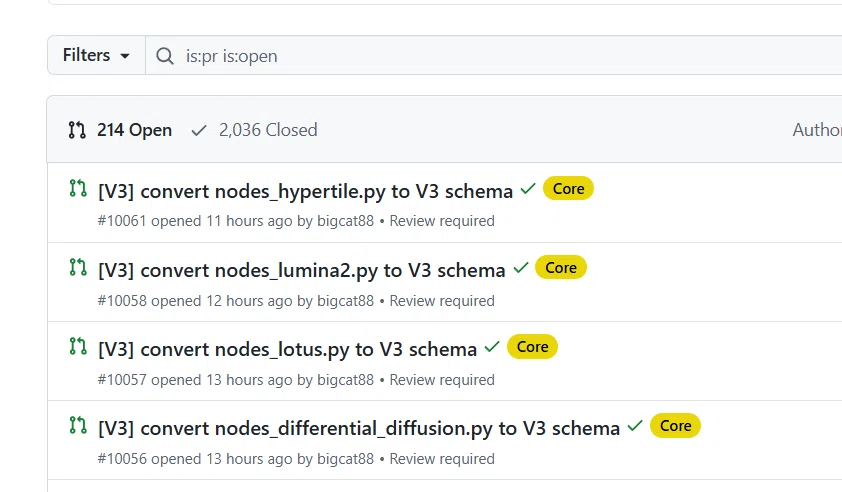Open the nodes_lotus.py V3 schema PR
The width and height of the screenshot is (842, 492).
[x=287, y=349]
